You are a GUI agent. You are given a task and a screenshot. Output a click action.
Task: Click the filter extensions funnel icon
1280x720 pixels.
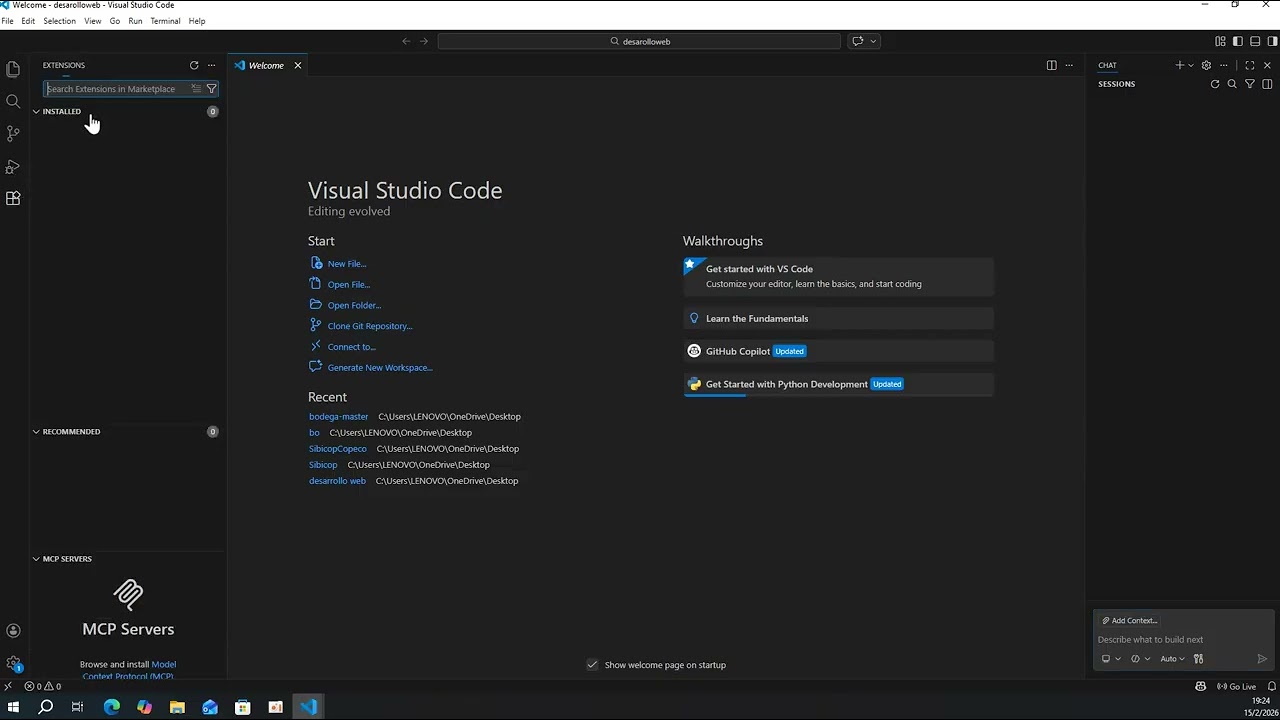pyautogui.click(x=211, y=89)
